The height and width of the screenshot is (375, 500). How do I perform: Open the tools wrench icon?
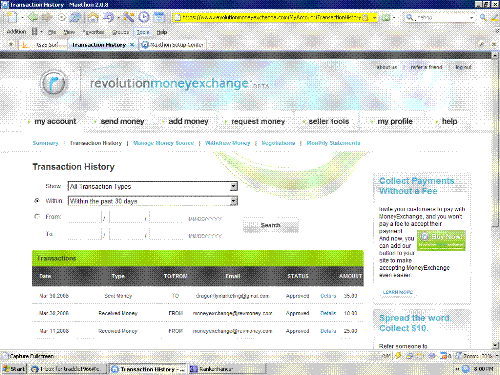point(128,17)
